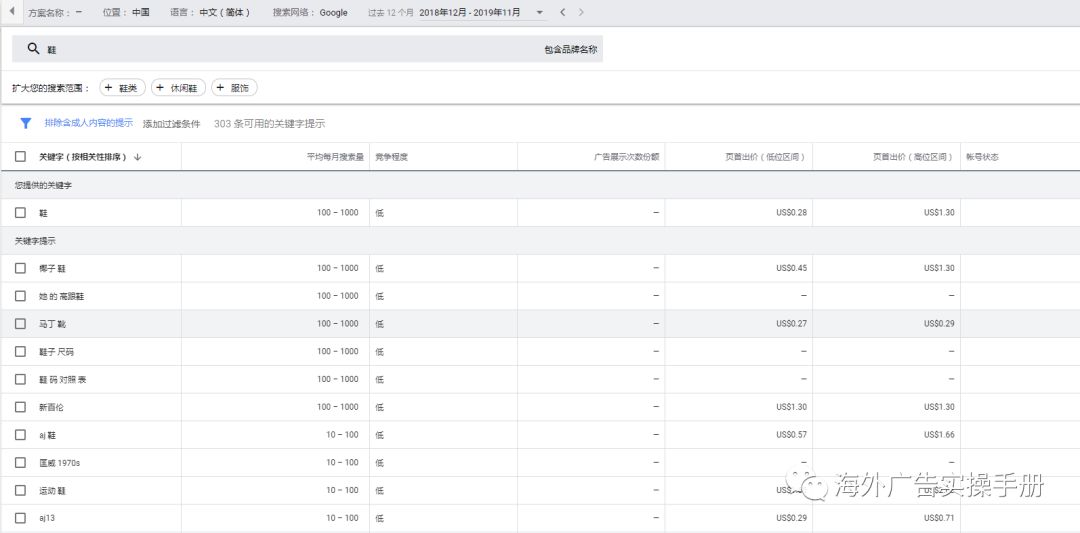Check the box for 椰子 鞋
The height and width of the screenshot is (533, 1080).
click(x=21, y=268)
